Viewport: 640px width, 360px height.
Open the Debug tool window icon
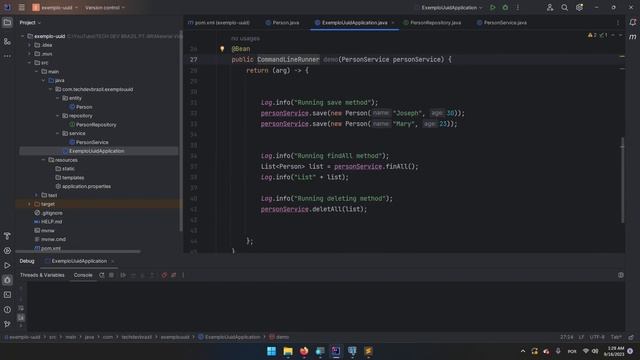click(7, 280)
